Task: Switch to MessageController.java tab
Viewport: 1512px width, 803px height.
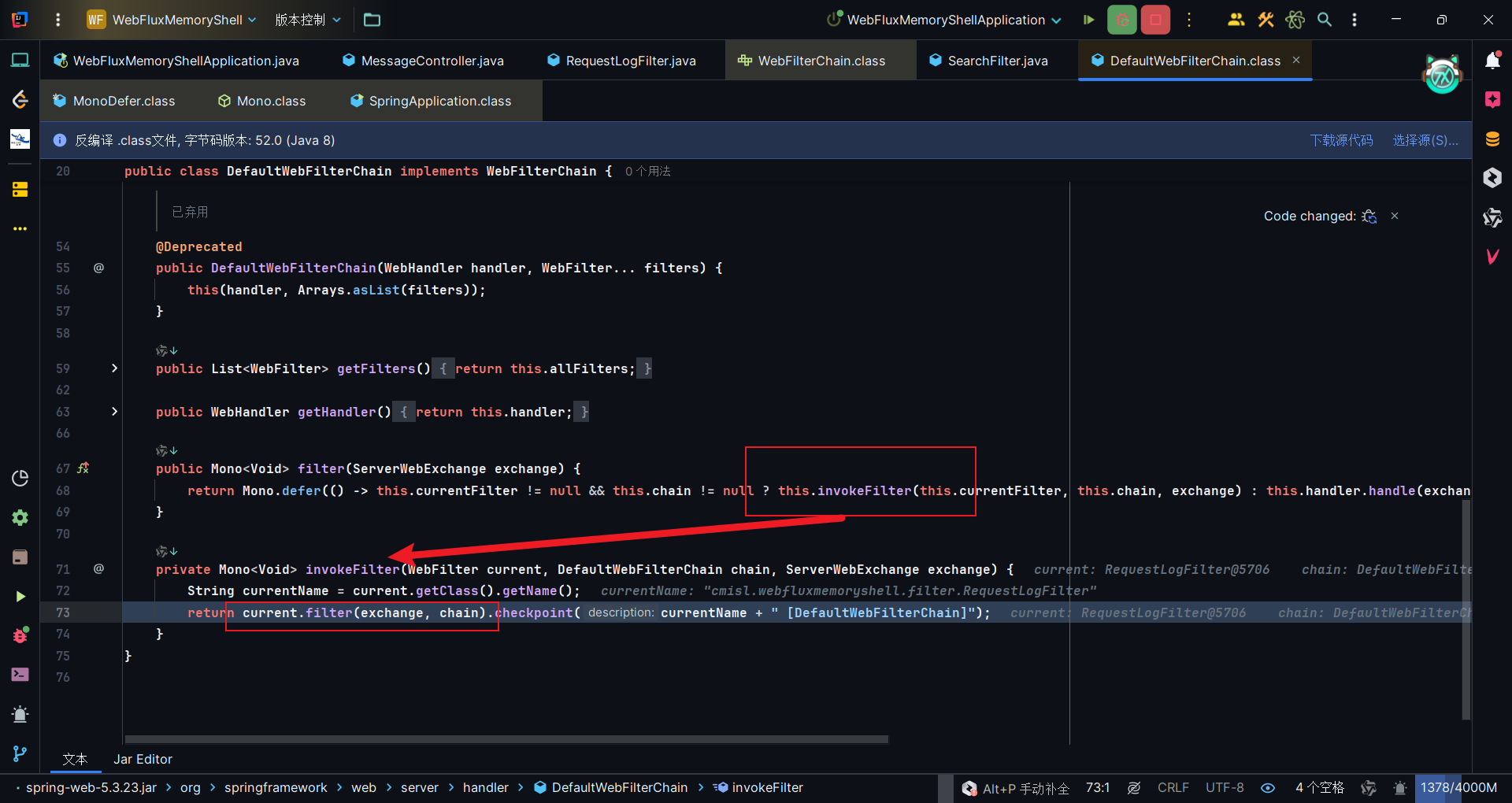Action: pos(423,61)
